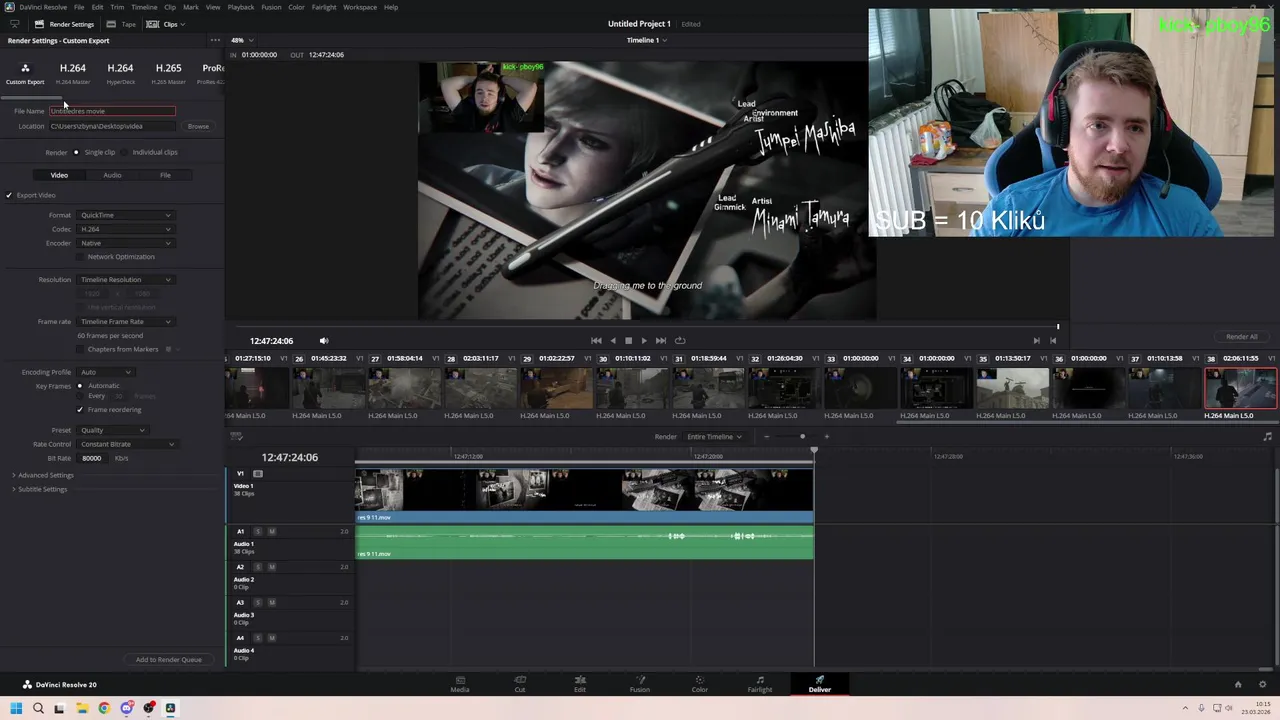Open the Codec H.264 dropdown
Screen dimensions: 1280x720
coord(125,229)
